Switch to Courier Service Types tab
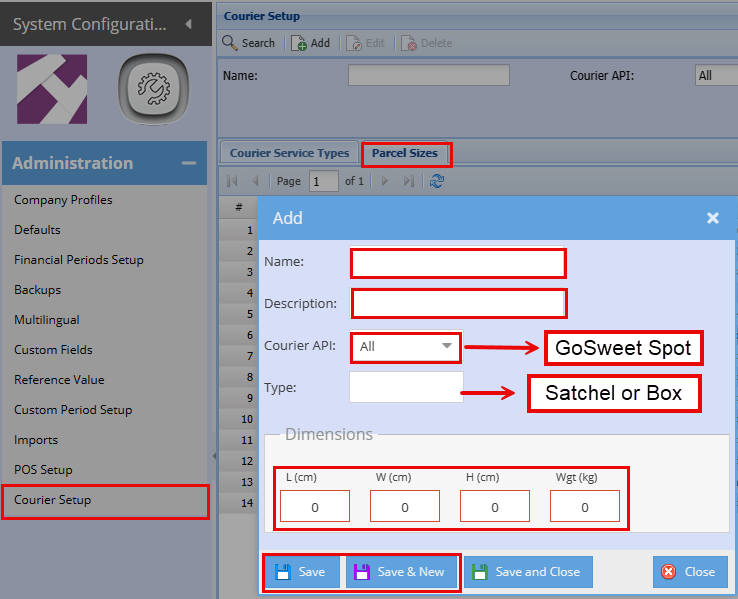 pyautogui.click(x=289, y=153)
